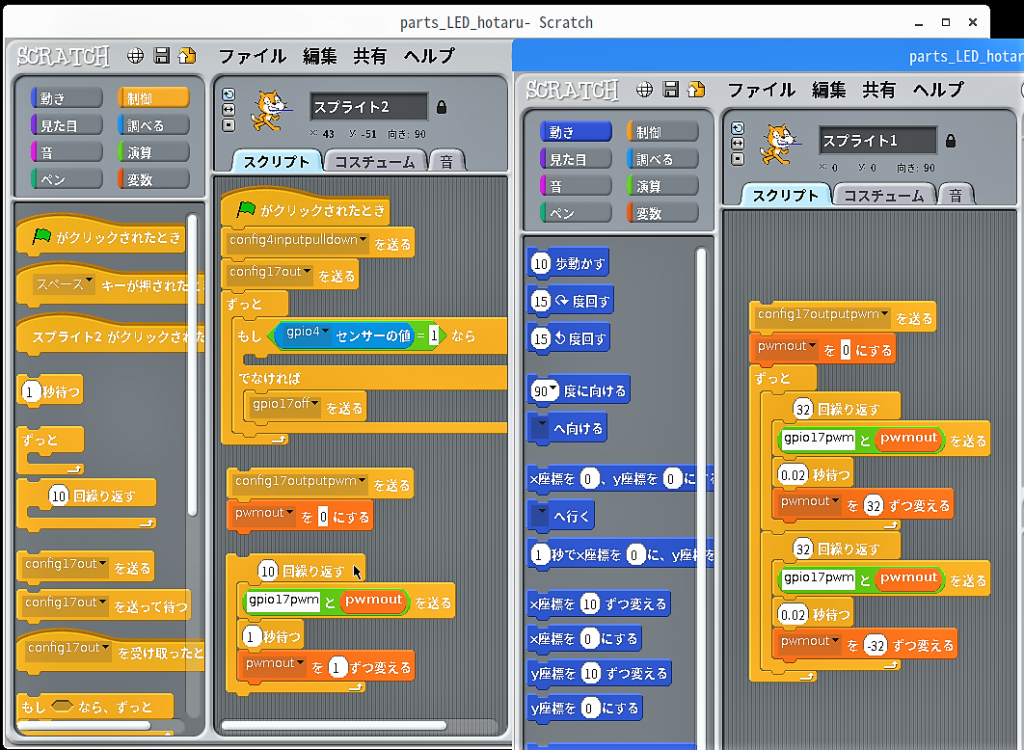Open the ファイル menu in the スプライト2 window

[x=252, y=56]
